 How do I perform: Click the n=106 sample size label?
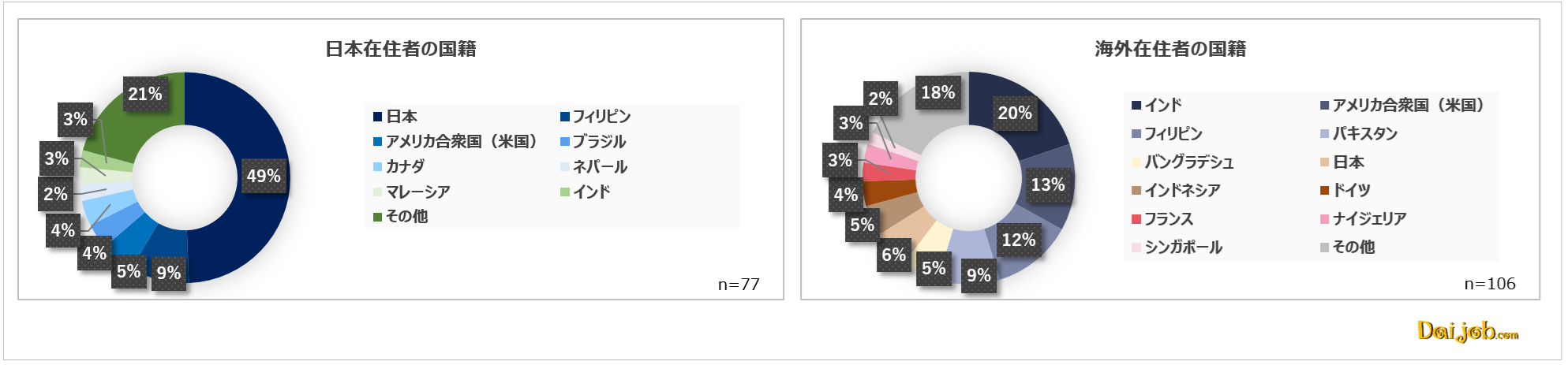point(1490,284)
